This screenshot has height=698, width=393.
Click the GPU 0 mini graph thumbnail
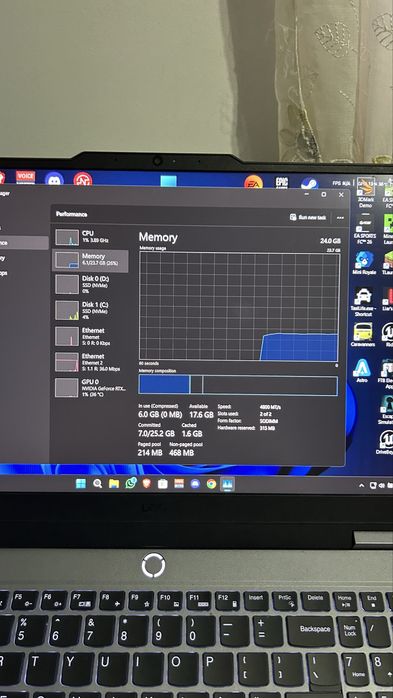click(67, 388)
